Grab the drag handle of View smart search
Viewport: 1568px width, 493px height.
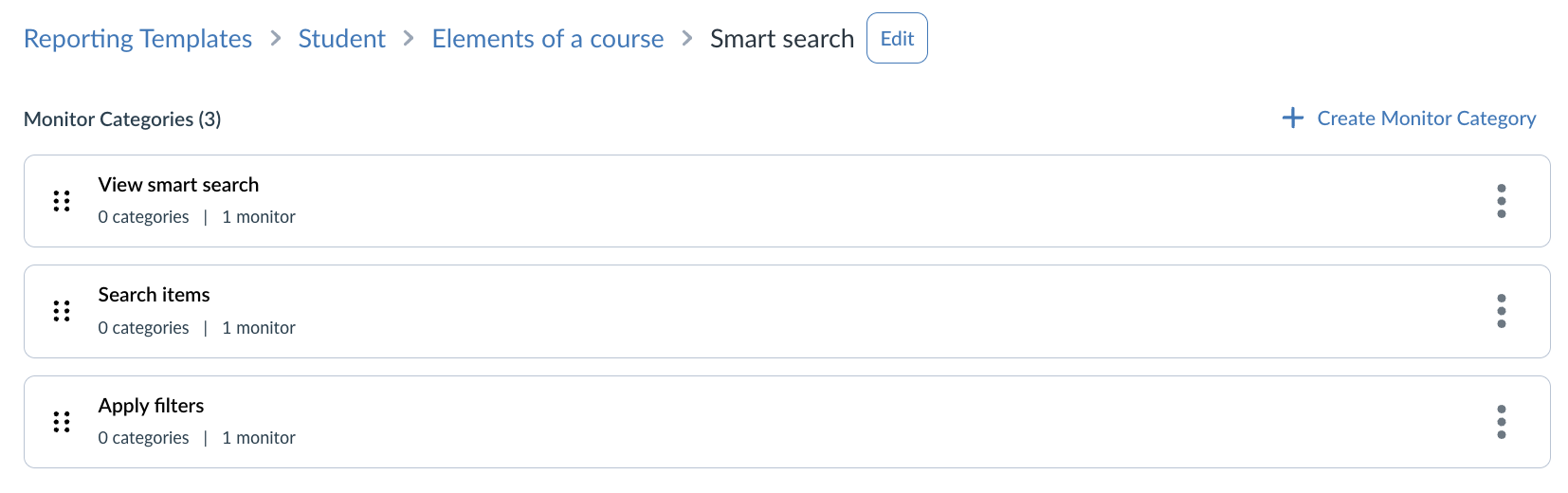[62, 201]
